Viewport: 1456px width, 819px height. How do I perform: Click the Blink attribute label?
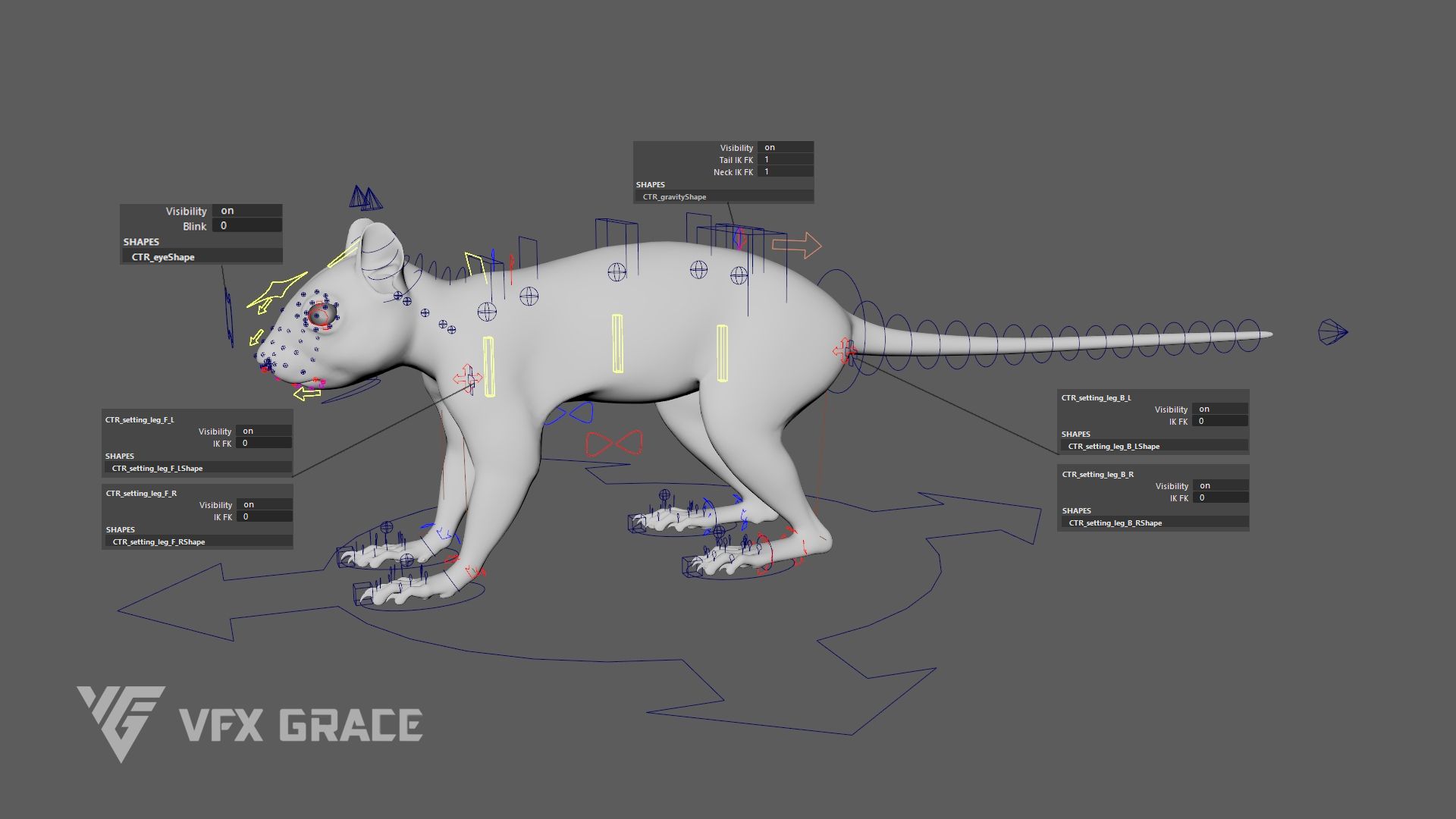(194, 226)
